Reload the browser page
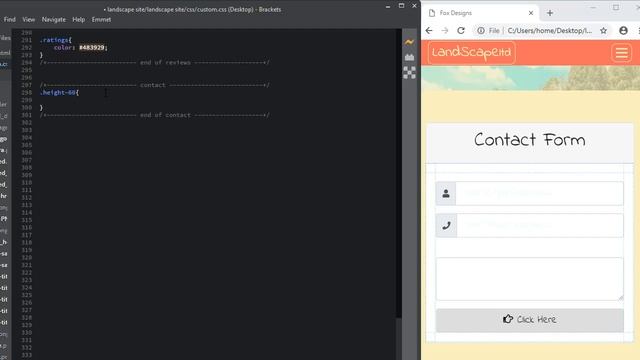Image resolution: width=640 pixels, height=360 pixels. coord(461,31)
